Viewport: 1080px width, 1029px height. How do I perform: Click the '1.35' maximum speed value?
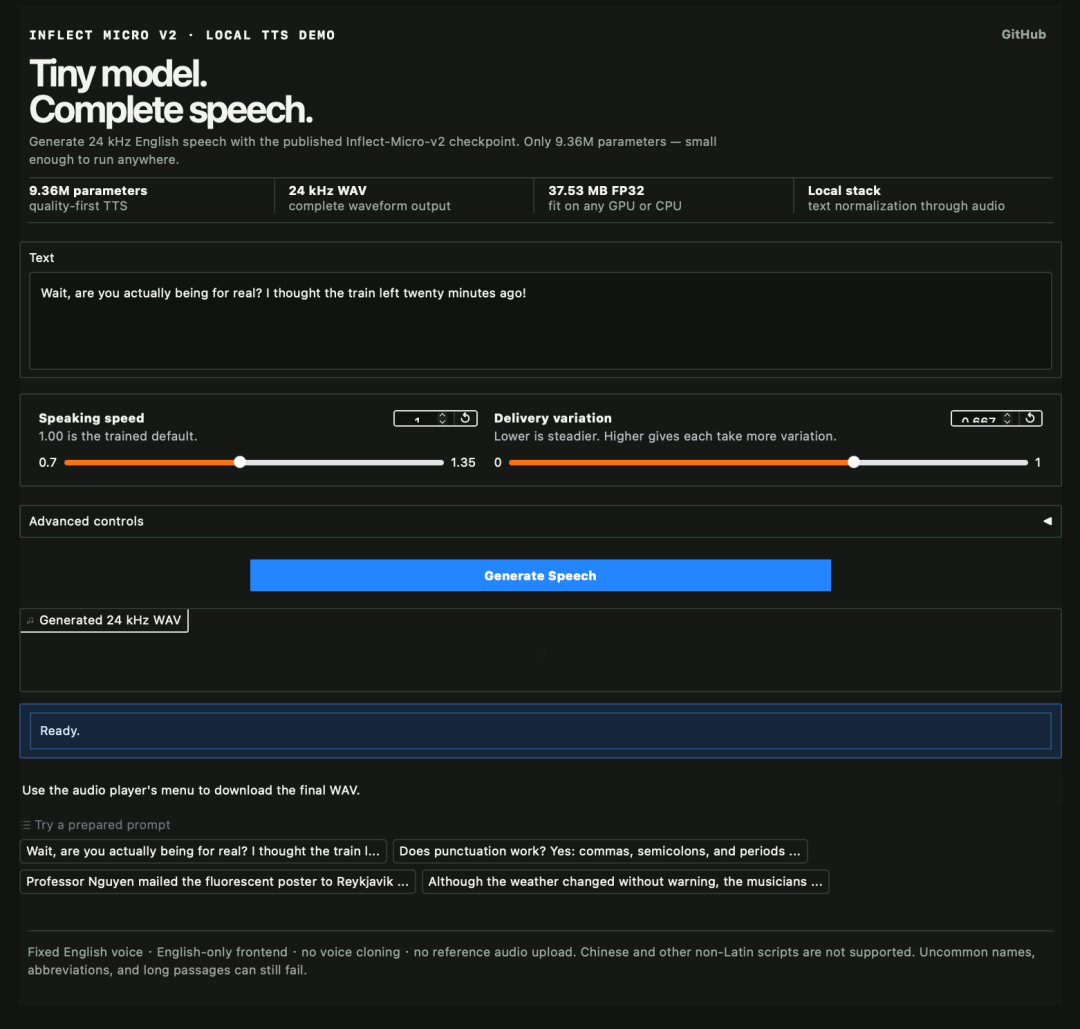coord(463,462)
